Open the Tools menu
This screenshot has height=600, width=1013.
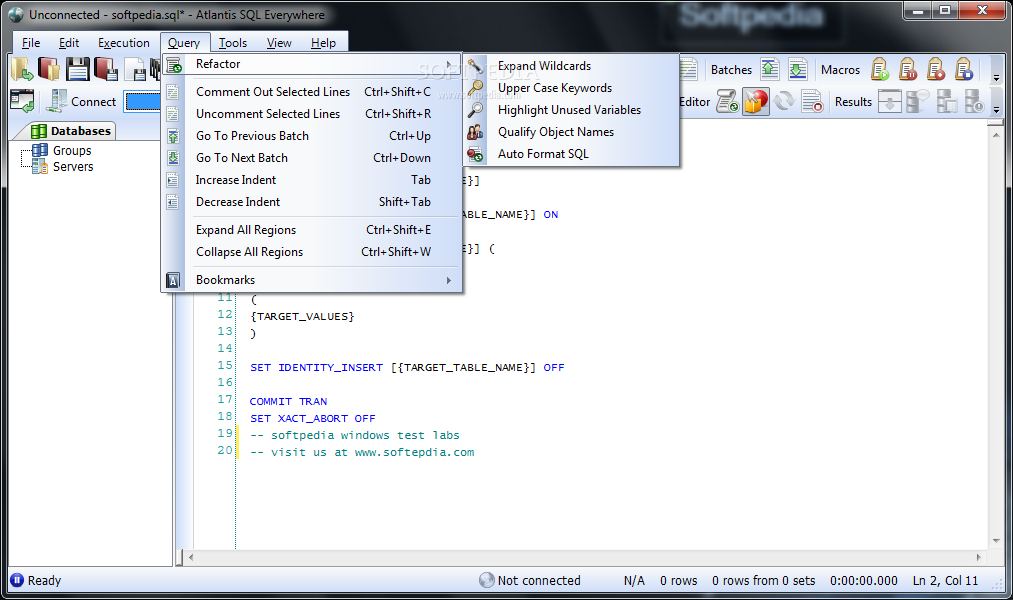tap(233, 43)
